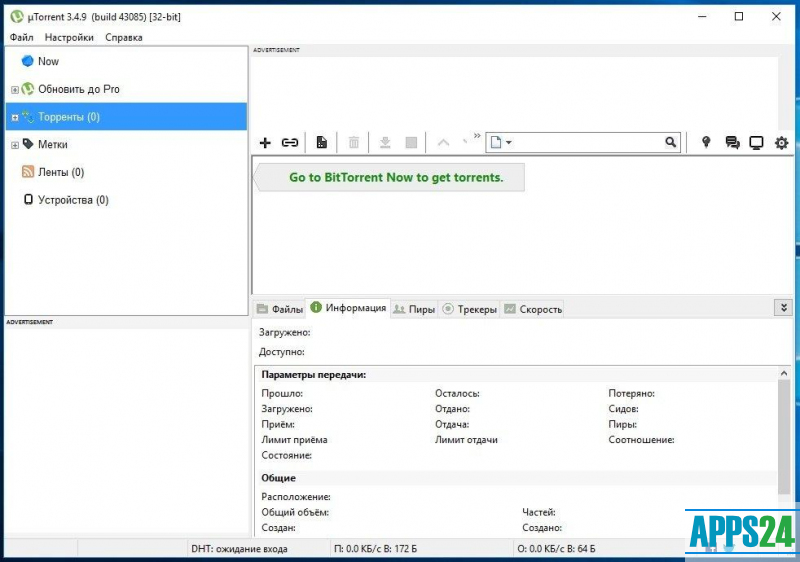Expand hidden toolbar items with double chevron
The width and height of the screenshot is (800, 562).
tap(477, 136)
